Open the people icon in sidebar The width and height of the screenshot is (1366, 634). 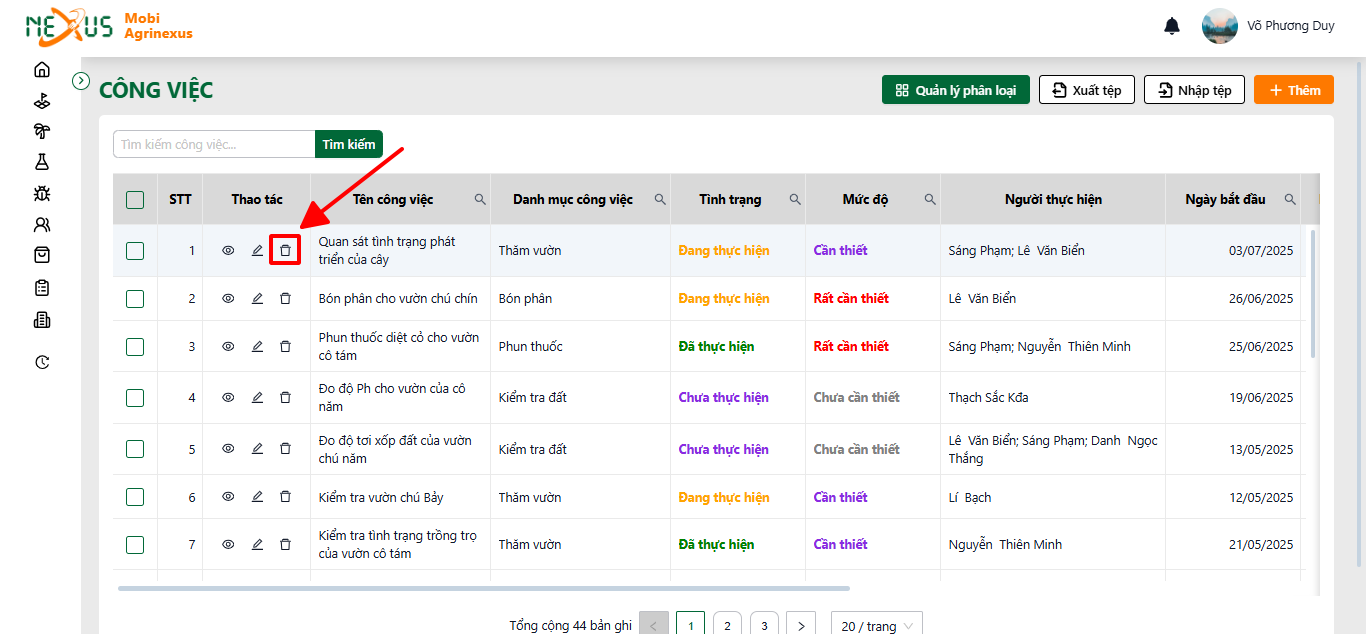[x=41, y=224]
